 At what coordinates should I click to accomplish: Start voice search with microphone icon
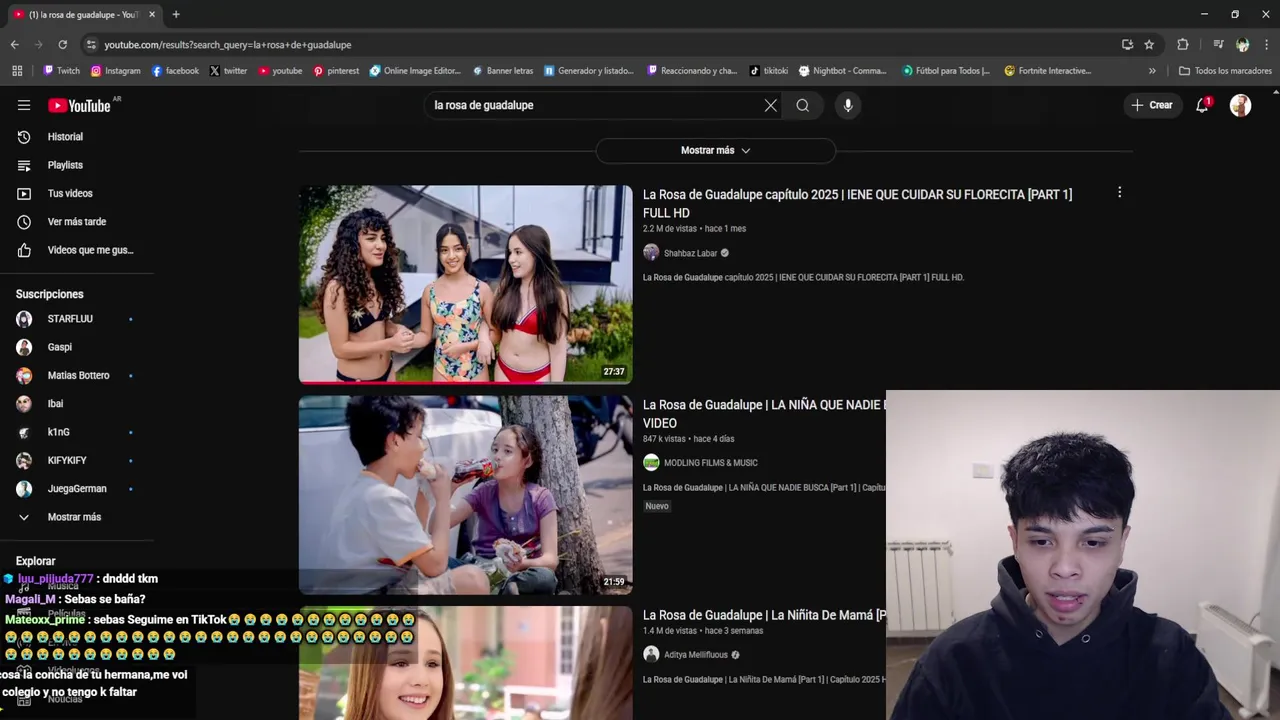point(848,105)
